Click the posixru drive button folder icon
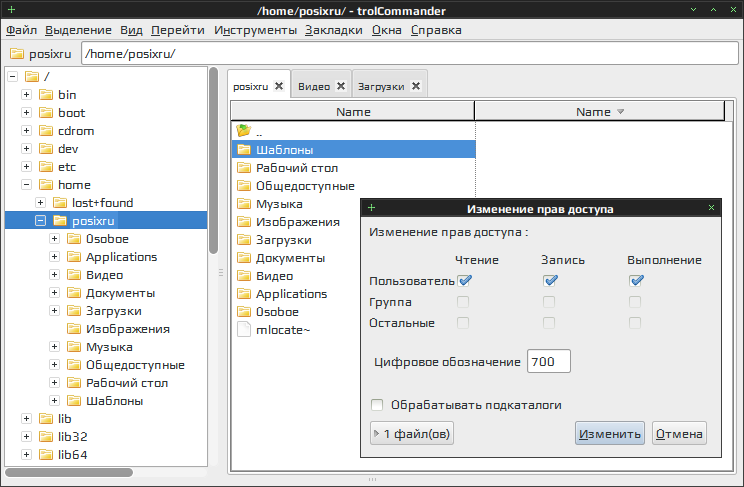 point(17,54)
